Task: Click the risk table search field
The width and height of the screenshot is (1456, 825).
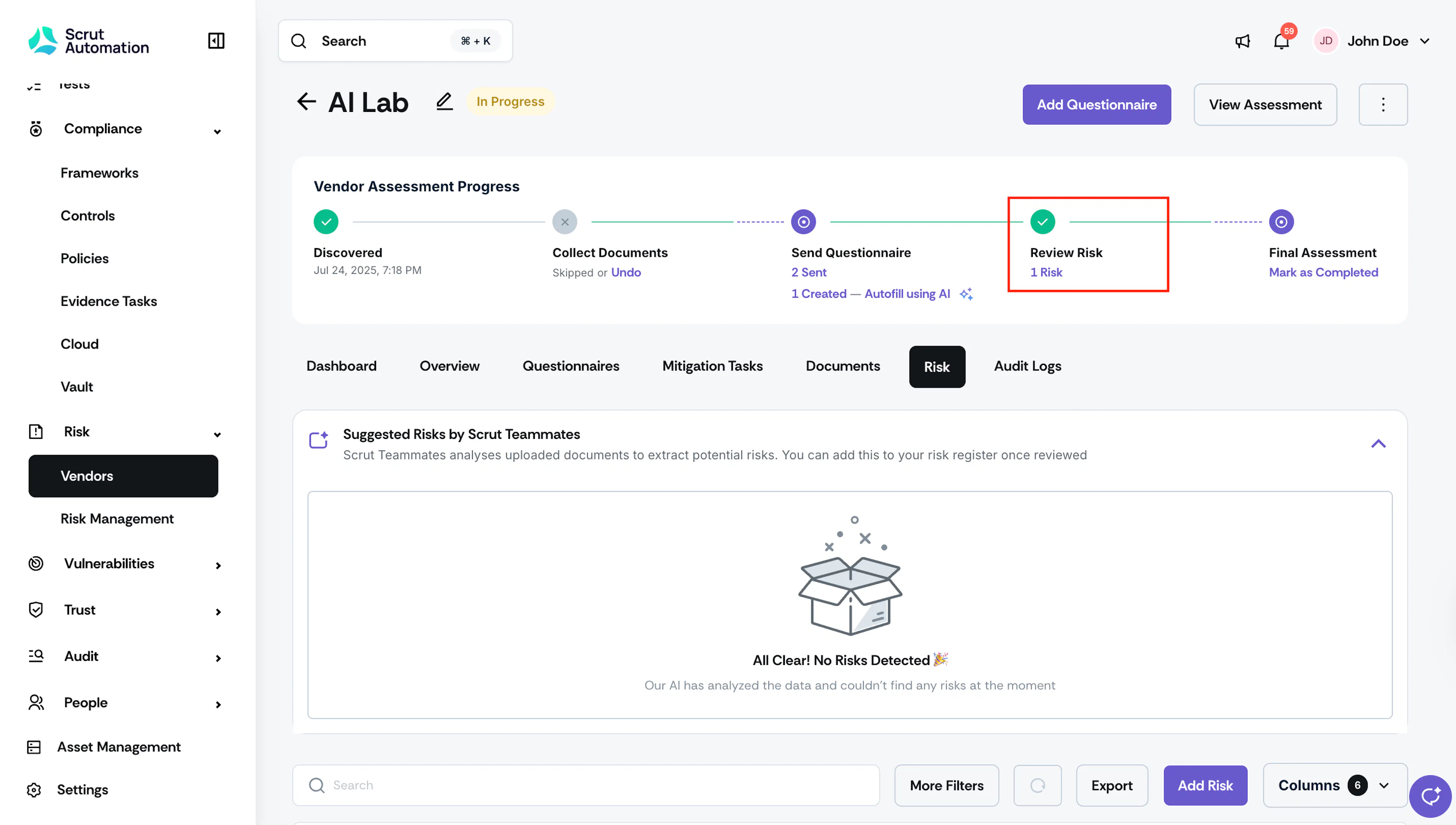Action: [585, 785]
